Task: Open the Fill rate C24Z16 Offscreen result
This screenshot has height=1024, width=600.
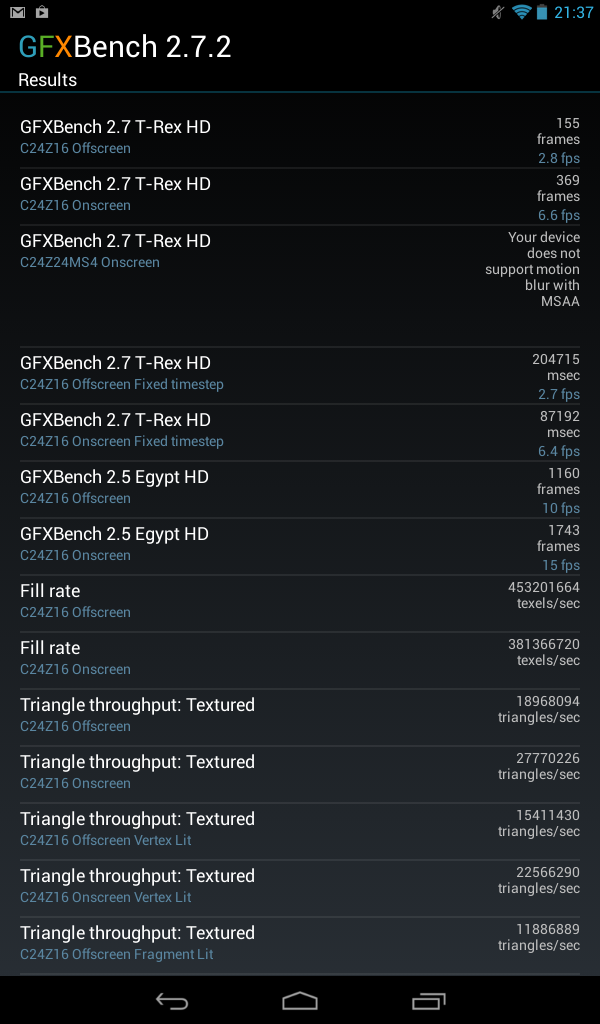Action: (300, 603)
